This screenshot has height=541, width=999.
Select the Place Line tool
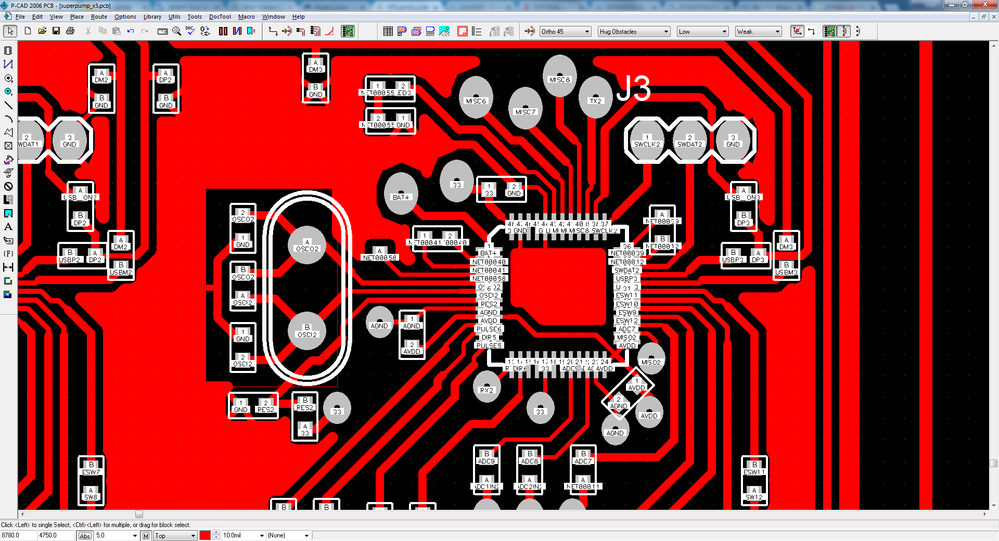point(8,105)
